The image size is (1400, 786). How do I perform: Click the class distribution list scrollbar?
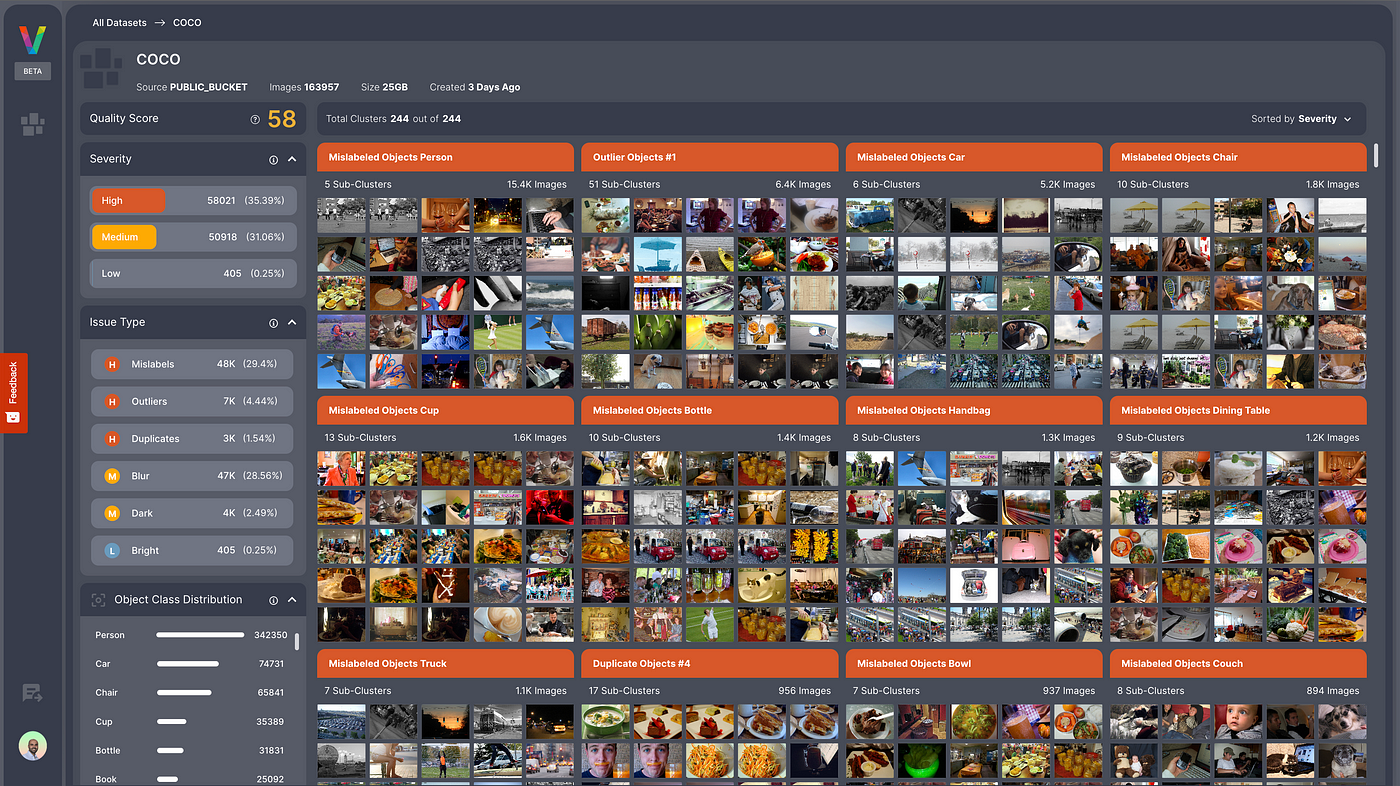[297, 641]
